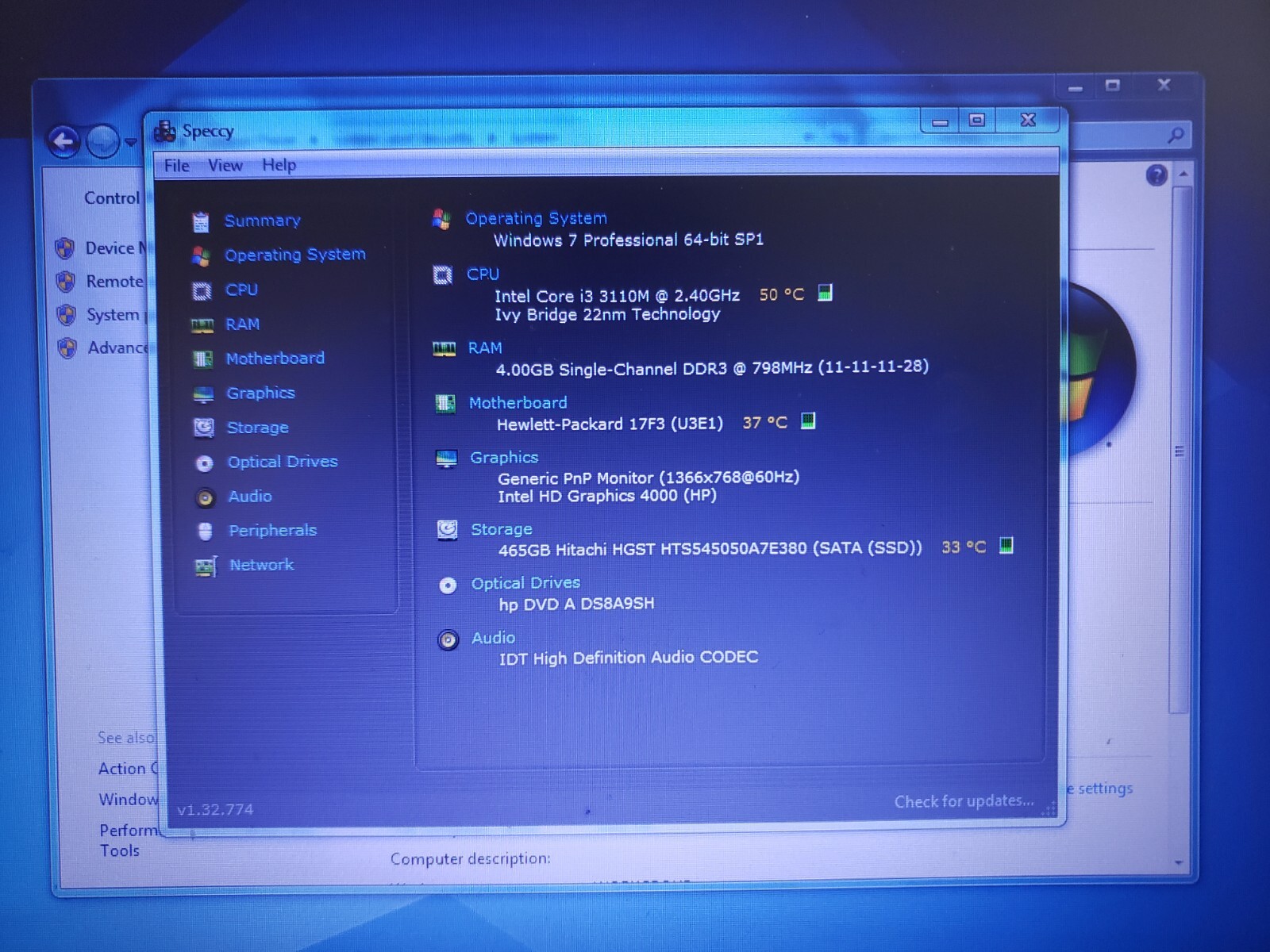
Task: Click the motherboard temperature indicator next to 37 °C
Action: click(808, 420)
